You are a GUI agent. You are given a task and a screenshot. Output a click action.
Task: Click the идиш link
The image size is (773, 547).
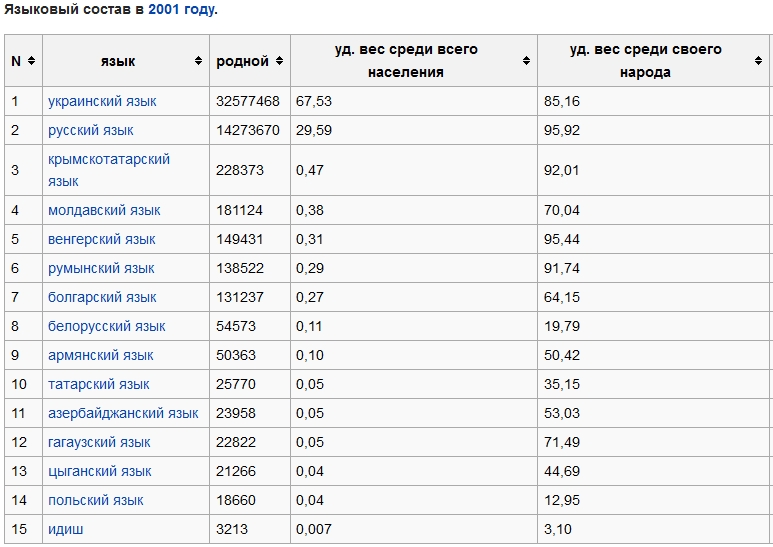66,529
